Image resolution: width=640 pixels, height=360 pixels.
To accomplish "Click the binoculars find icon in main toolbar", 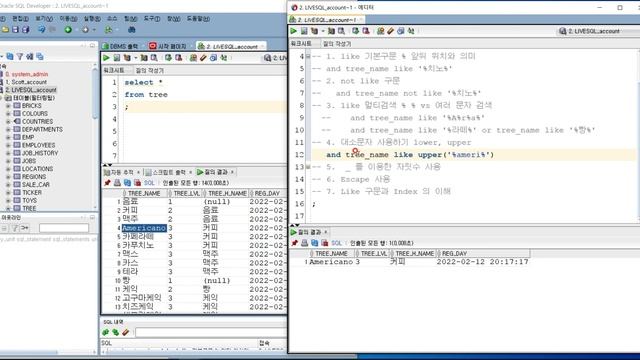I will point(131,30).
